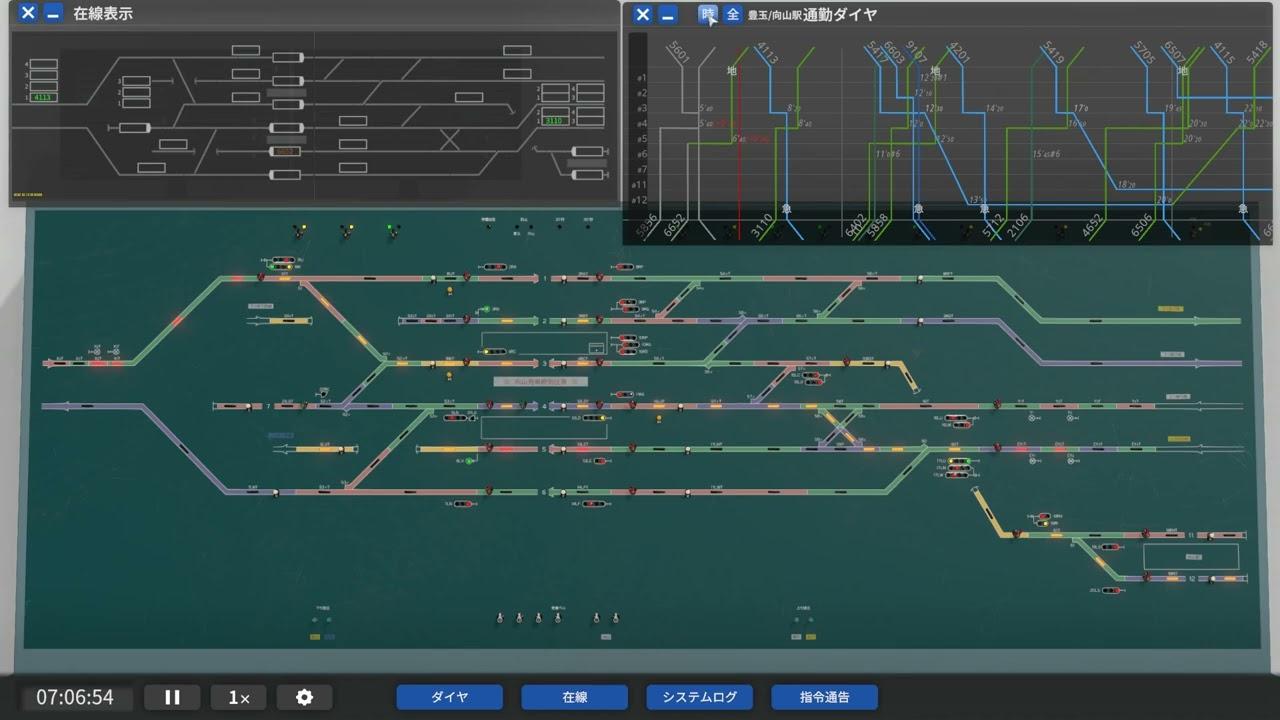Image resolution: width=1280 pixels, height=720 pixels.
Task: Click train number 4115 in the diagram
Action: [1222, 54]
